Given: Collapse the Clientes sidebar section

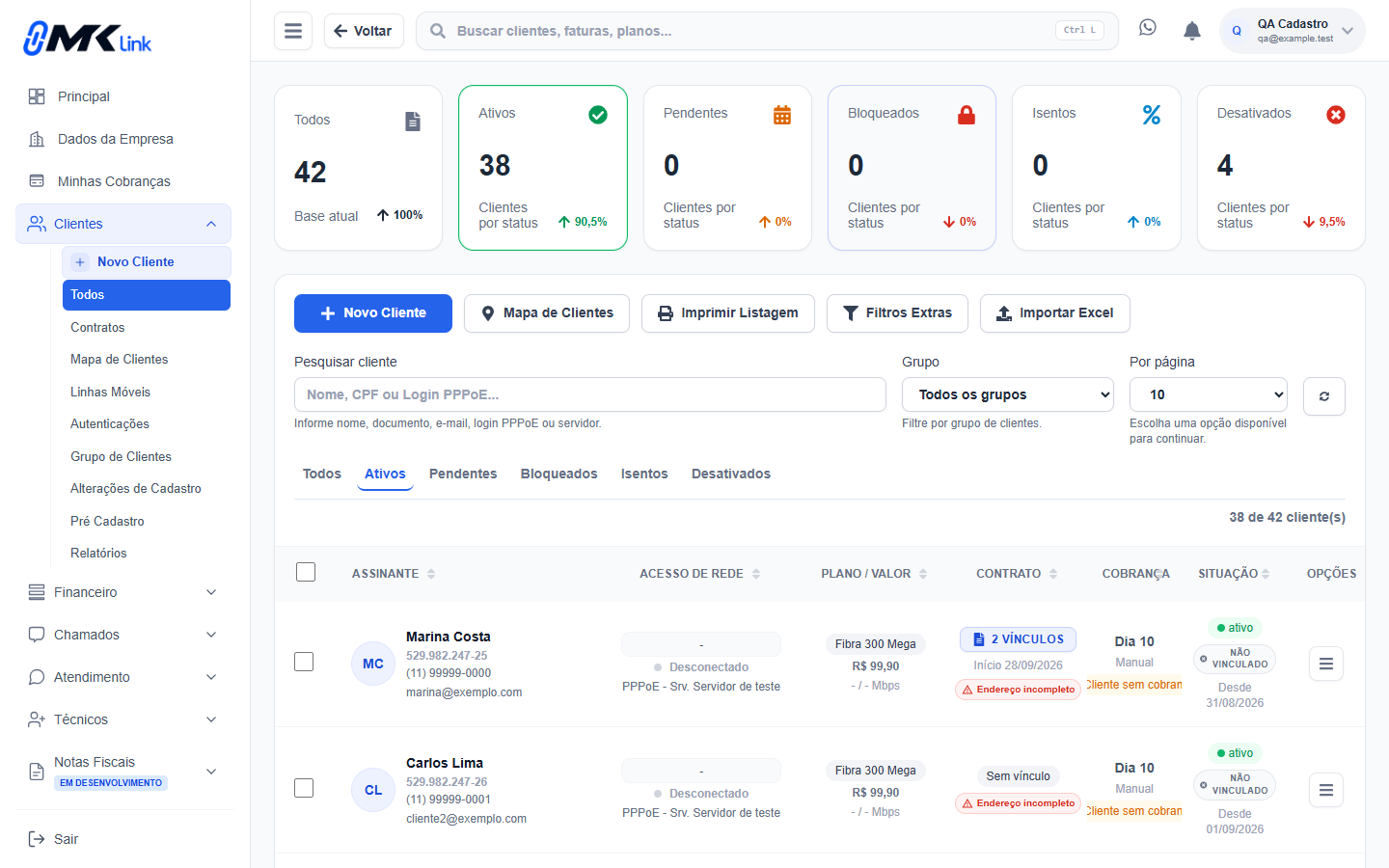Looking at the screenshot, I should (123, 224).
